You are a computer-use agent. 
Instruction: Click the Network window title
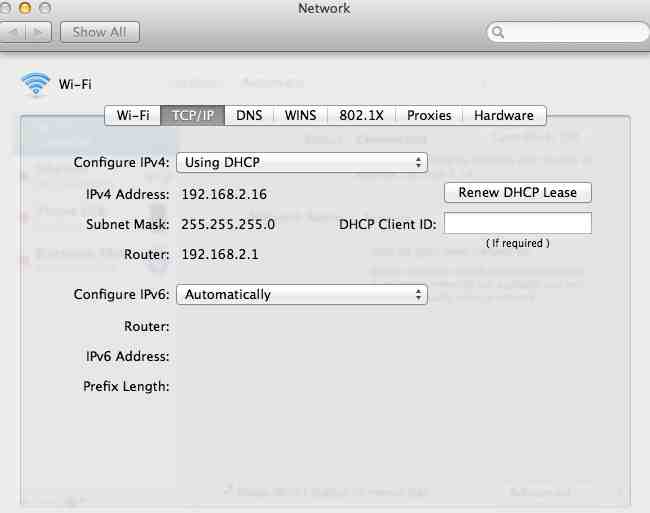(324, 8)
